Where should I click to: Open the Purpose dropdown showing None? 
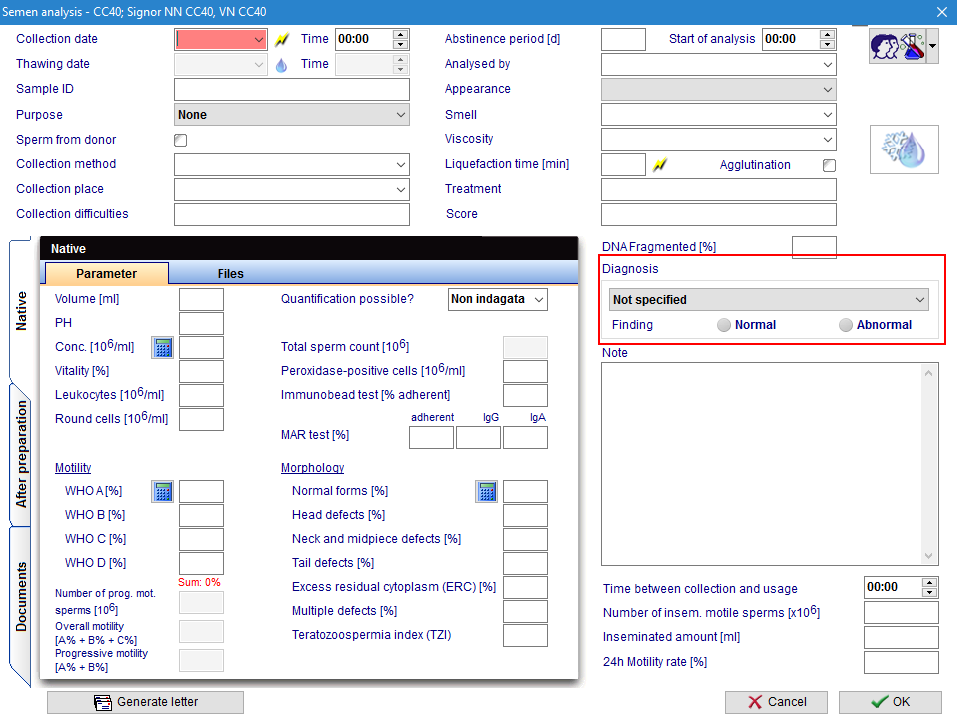292,115
